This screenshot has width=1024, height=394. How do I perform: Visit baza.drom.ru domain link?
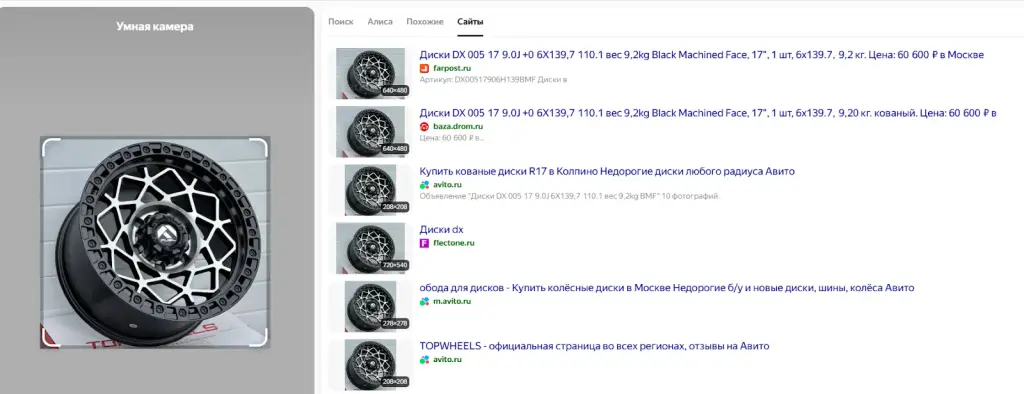458,126
